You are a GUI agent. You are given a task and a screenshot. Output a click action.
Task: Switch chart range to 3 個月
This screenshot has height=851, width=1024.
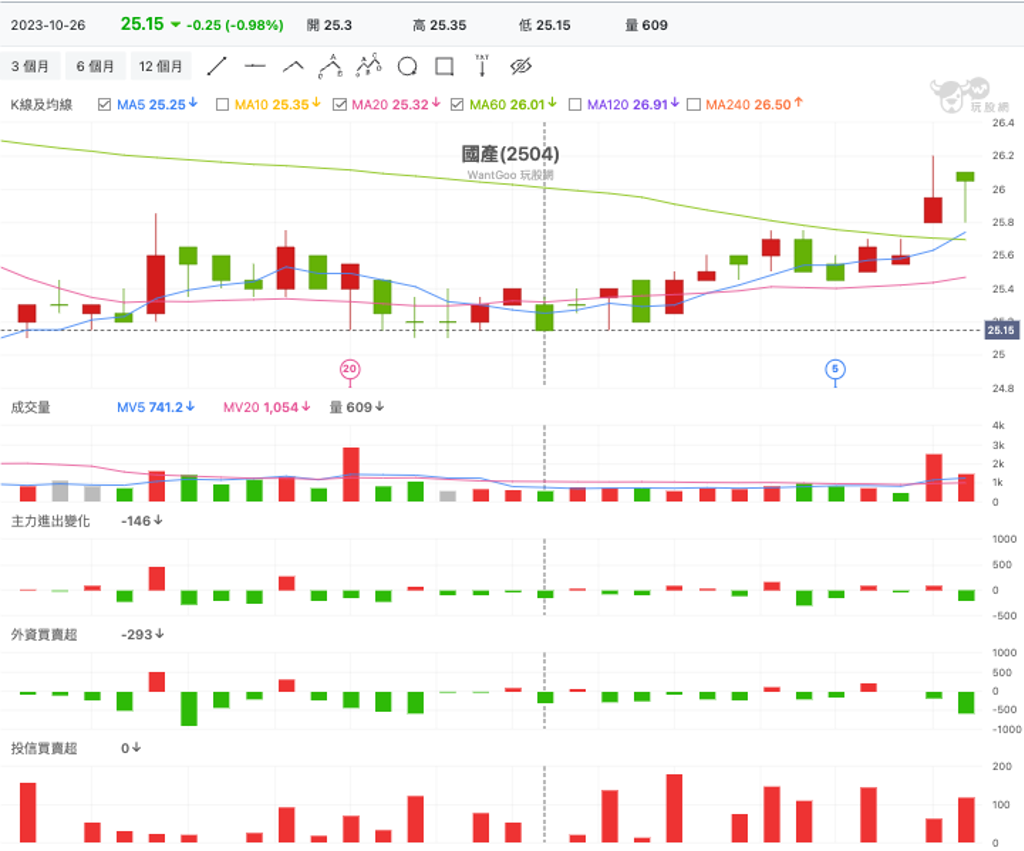click(x=30, y=66)
